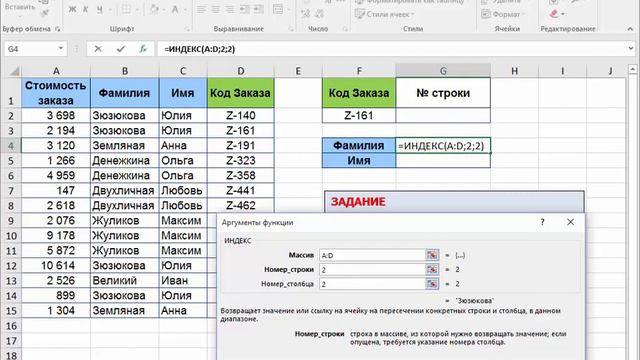Select the Иван name cell
The height and width of the screenshot is (360, 640).
pyautogui.click(x=183, y=281)
